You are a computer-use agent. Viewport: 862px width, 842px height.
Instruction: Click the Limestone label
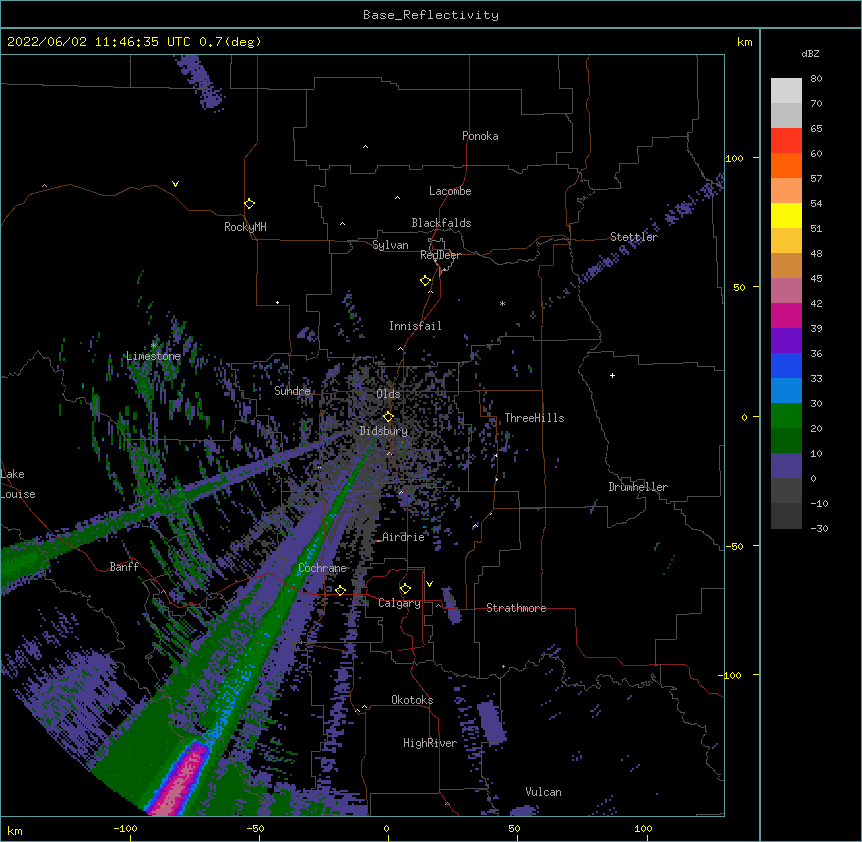[x=153, y=356]
